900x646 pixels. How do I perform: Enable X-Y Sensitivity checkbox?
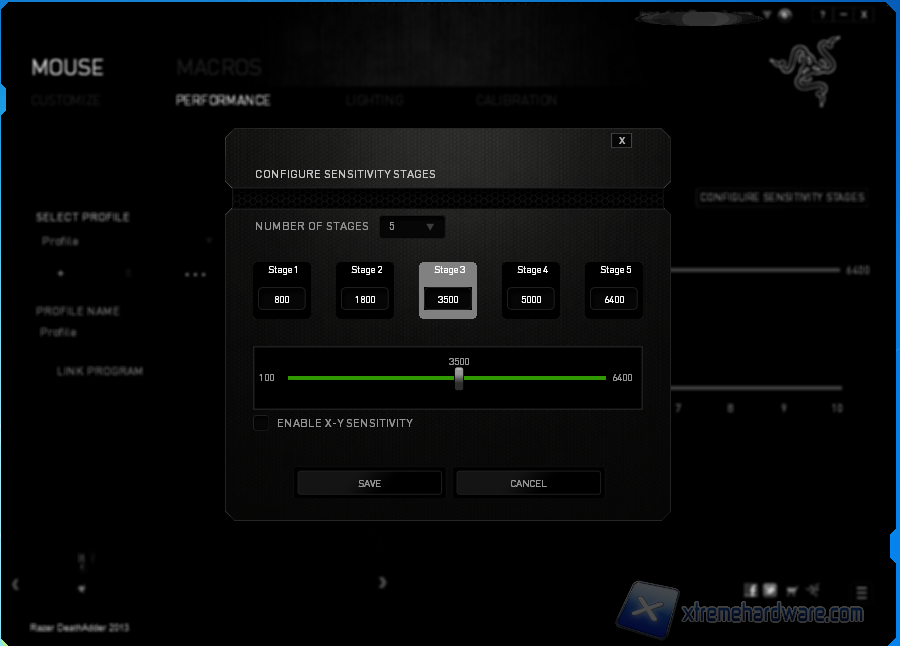click(x=262, y=423)
